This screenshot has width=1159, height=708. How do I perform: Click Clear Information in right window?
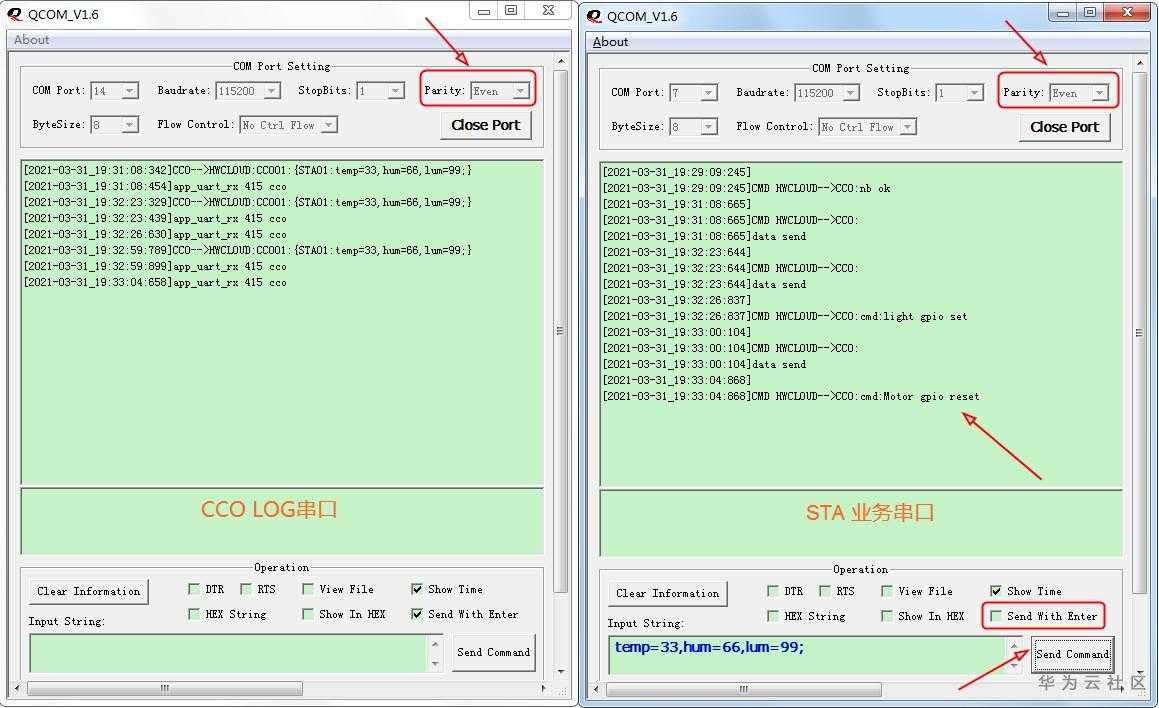tap(667, 593)
